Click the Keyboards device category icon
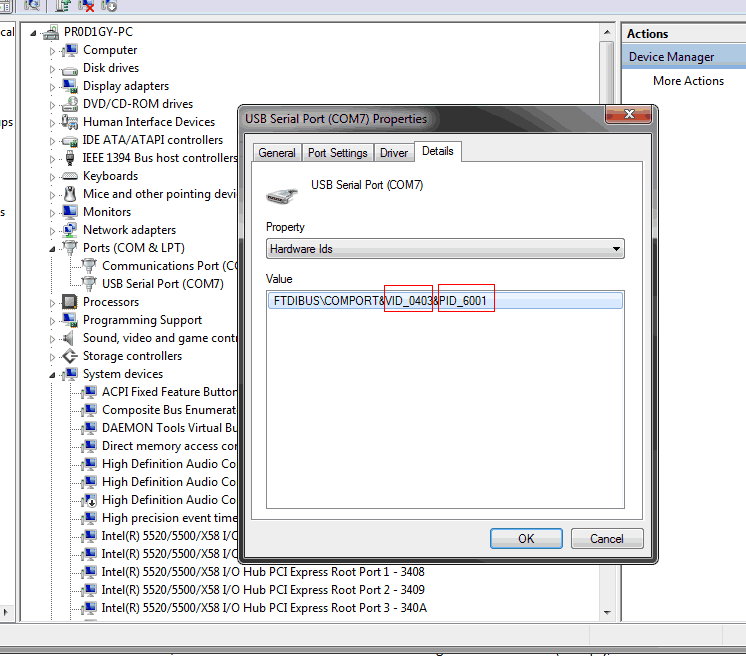This screenshot has width=746, height=657. pyautogui.click(x=69, y=176)
